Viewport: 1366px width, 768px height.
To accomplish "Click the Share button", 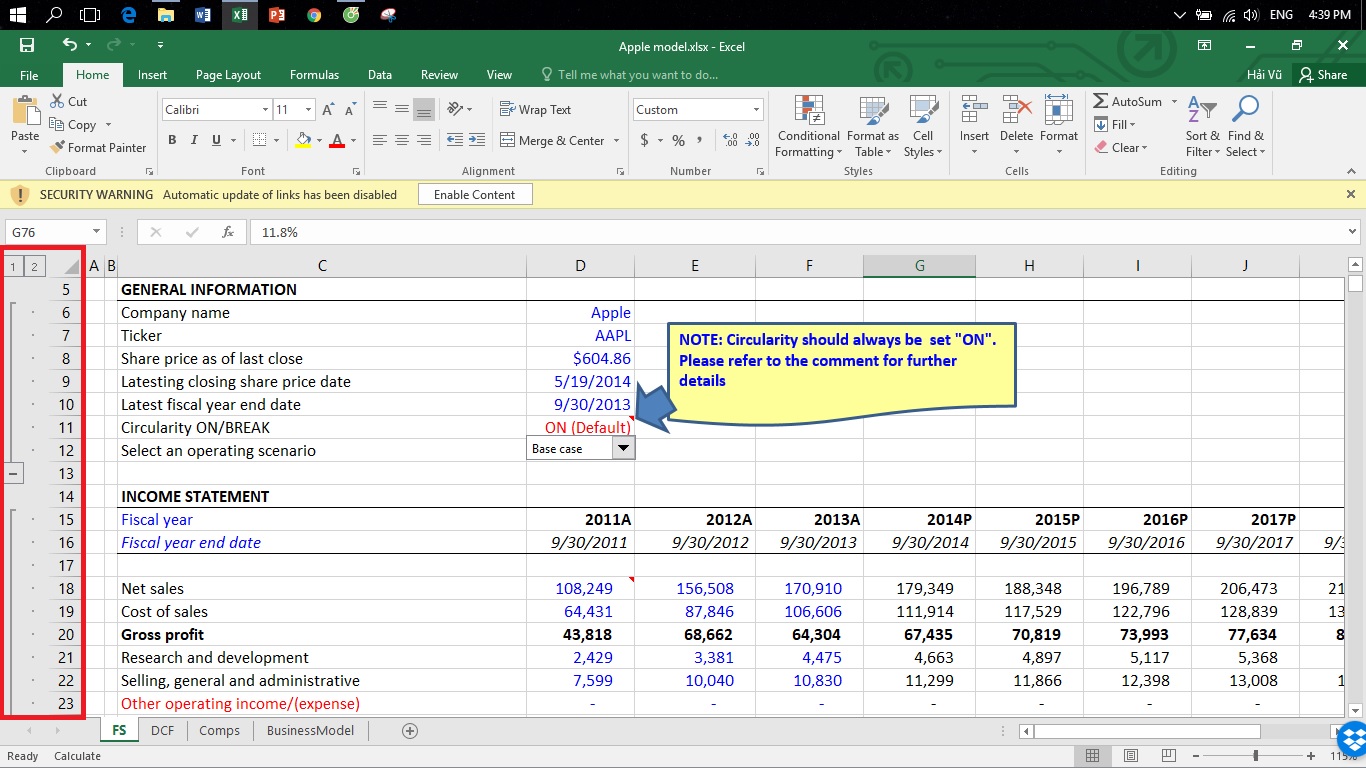I will point(1323,75).
